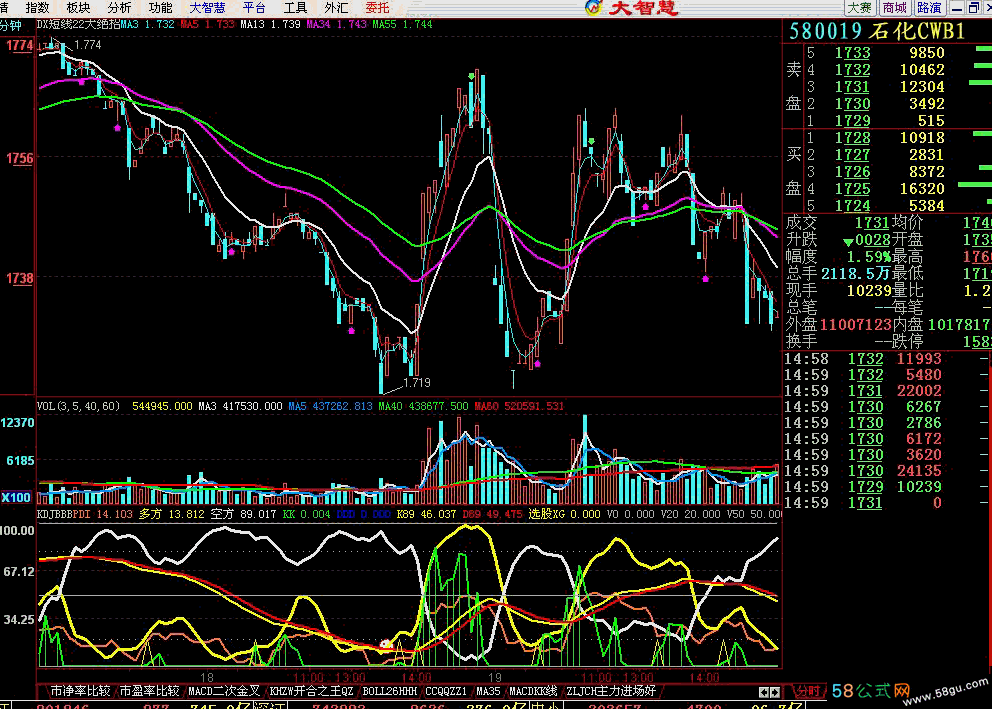Click the 1.774 high price marker
This screenshot has width=992, height=709.
point(87,45)
